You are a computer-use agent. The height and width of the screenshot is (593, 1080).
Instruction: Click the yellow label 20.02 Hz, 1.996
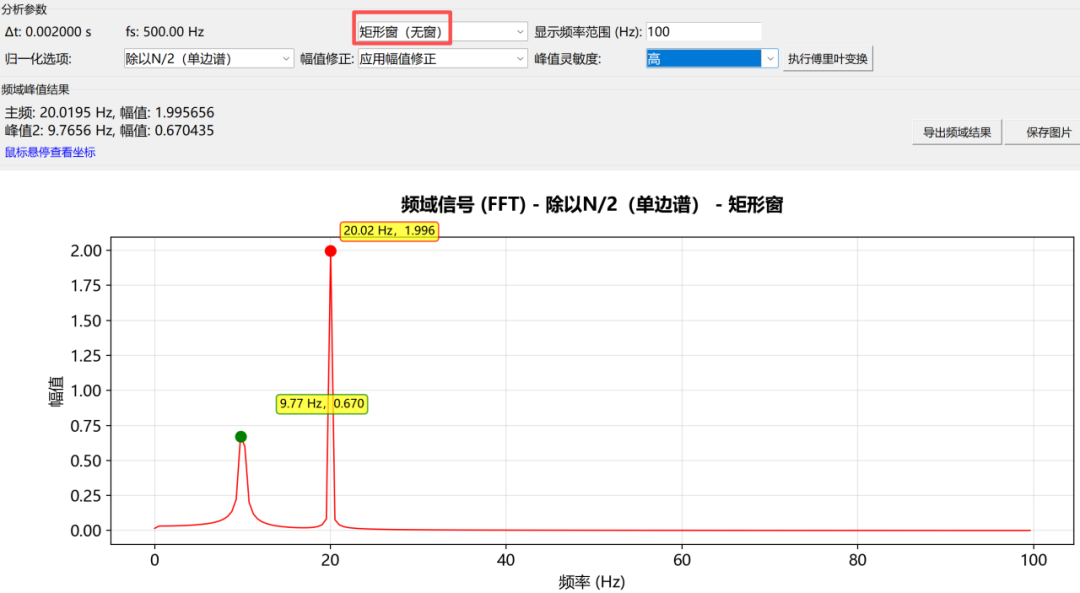point(389,231)
